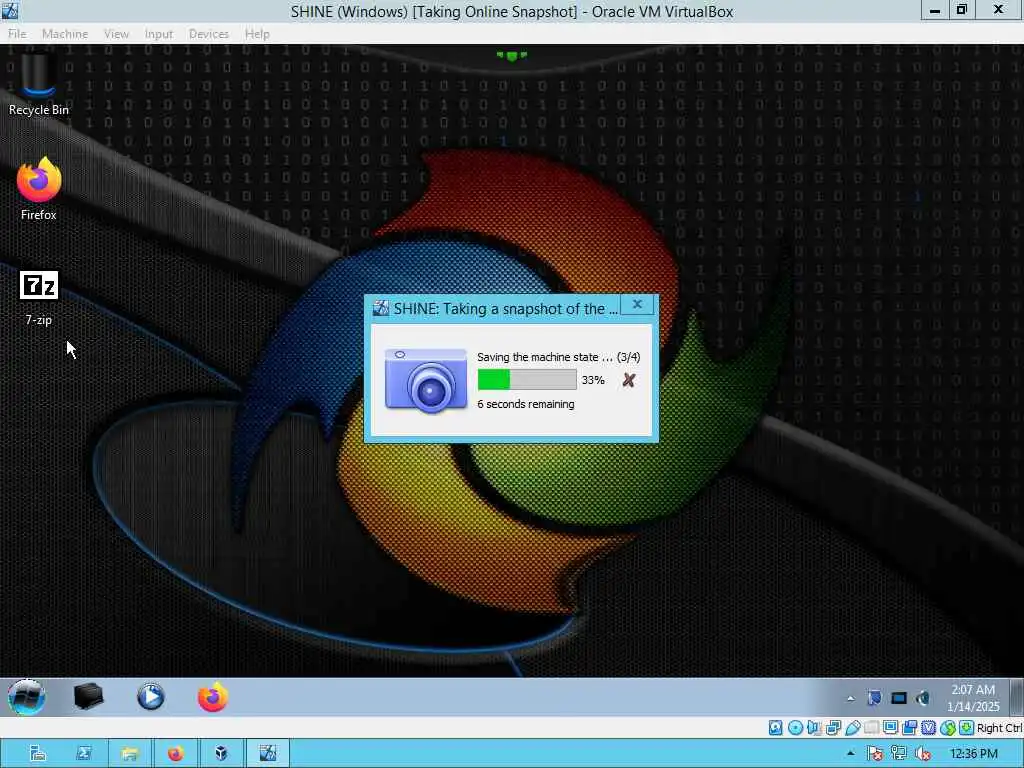Open Windows Media Player in guest taskbar
The width and height of the screenshot is (1024, 768).
151,697
